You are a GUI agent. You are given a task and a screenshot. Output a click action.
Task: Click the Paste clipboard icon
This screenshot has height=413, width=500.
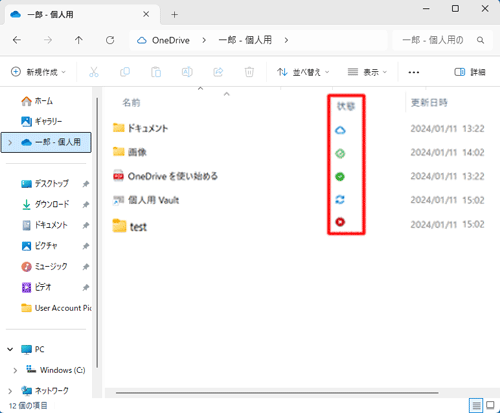(x=156, y=72)
